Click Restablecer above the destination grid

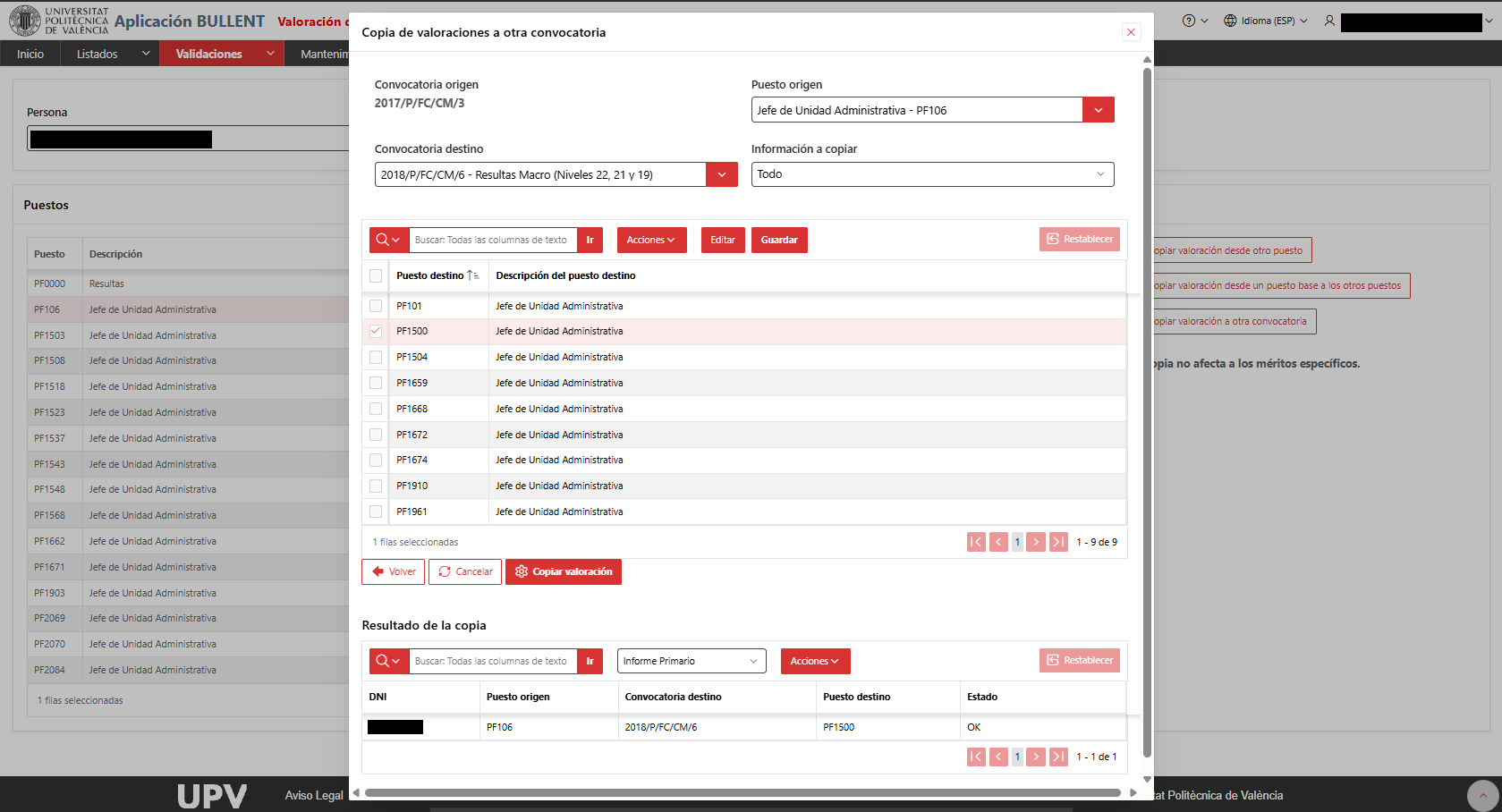[1080, 240]
